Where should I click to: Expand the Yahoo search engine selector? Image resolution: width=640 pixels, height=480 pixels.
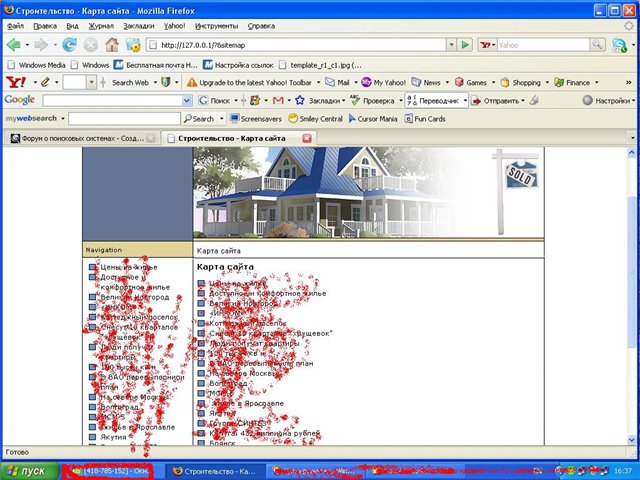pos(488,44)
